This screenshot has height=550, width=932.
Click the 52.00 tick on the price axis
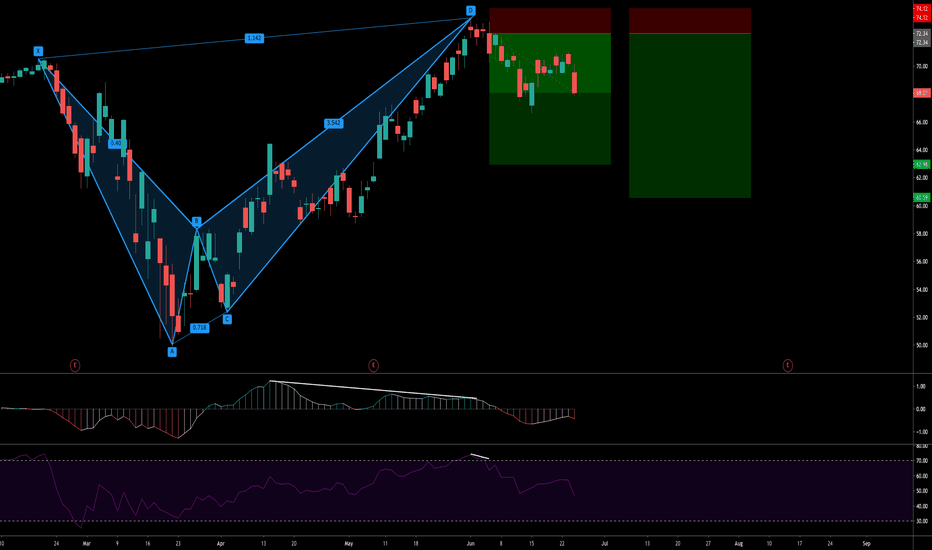[x=921, y=318]
